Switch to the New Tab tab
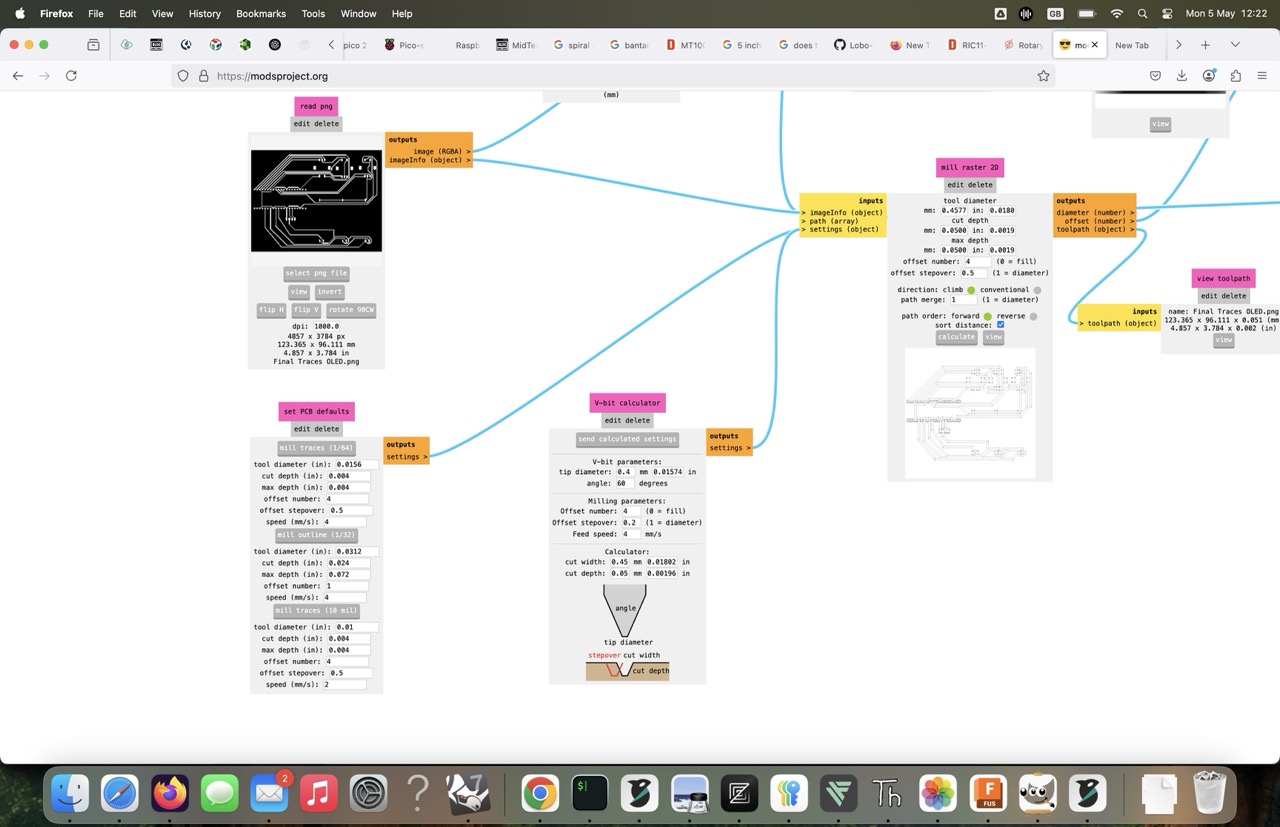This screenshot has width=1280, height=827. pyautogui.click(x=1132, y=45)
